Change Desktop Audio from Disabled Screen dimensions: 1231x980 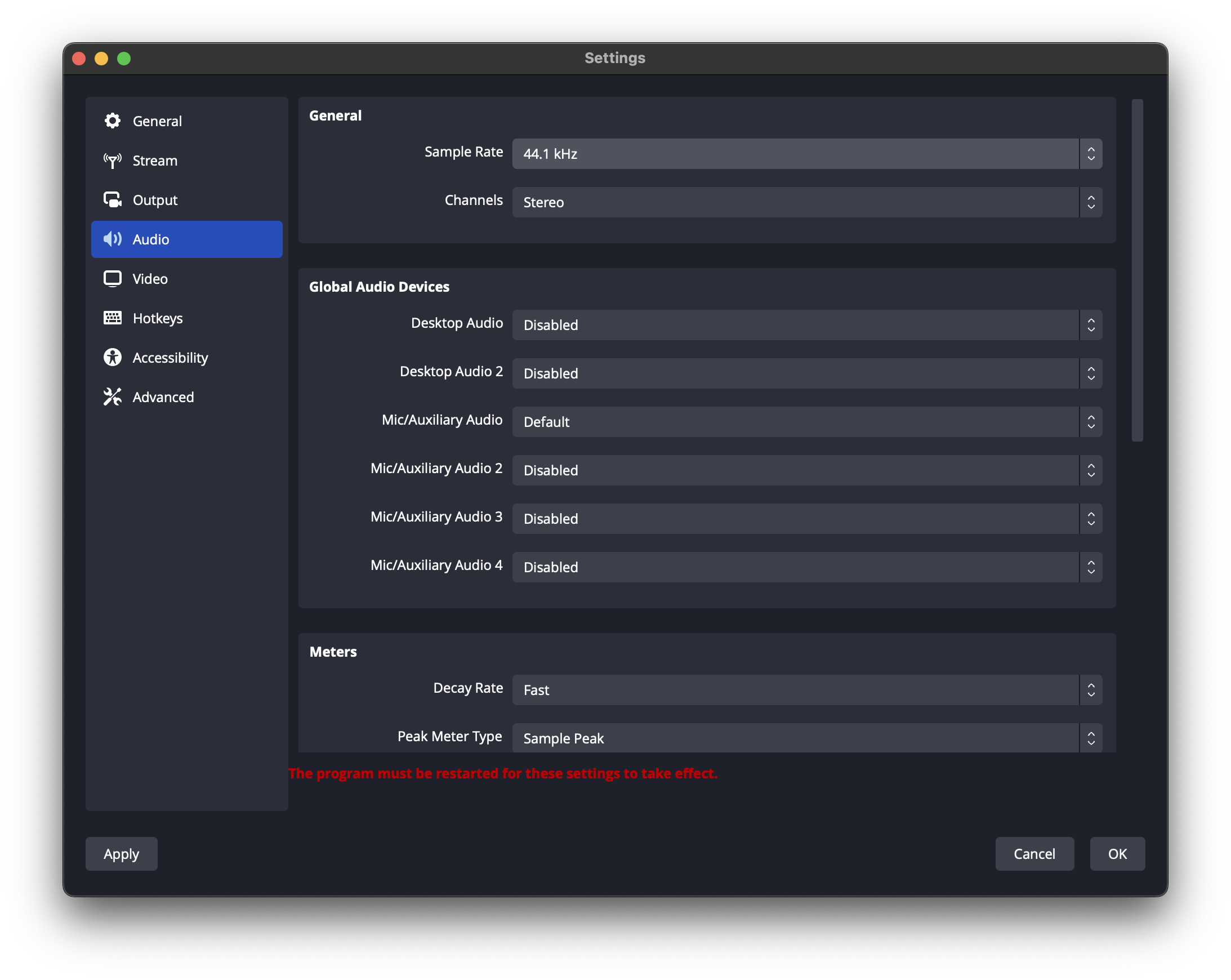(806, 324)
